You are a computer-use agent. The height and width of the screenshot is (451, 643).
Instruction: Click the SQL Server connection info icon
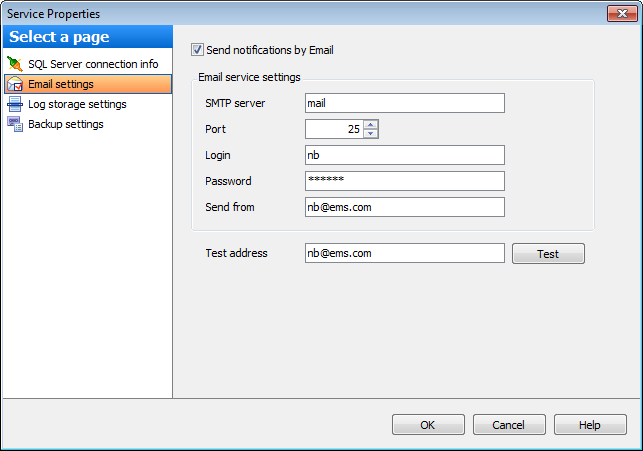tap(15, 64)
